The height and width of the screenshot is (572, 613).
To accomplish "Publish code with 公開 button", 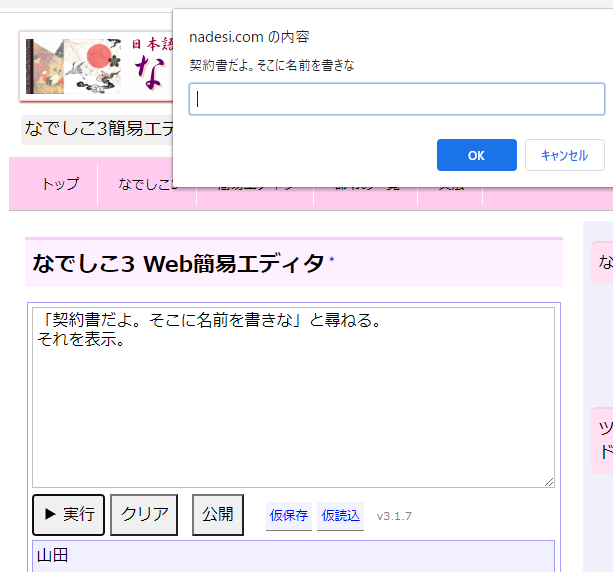I will (218, 515).
